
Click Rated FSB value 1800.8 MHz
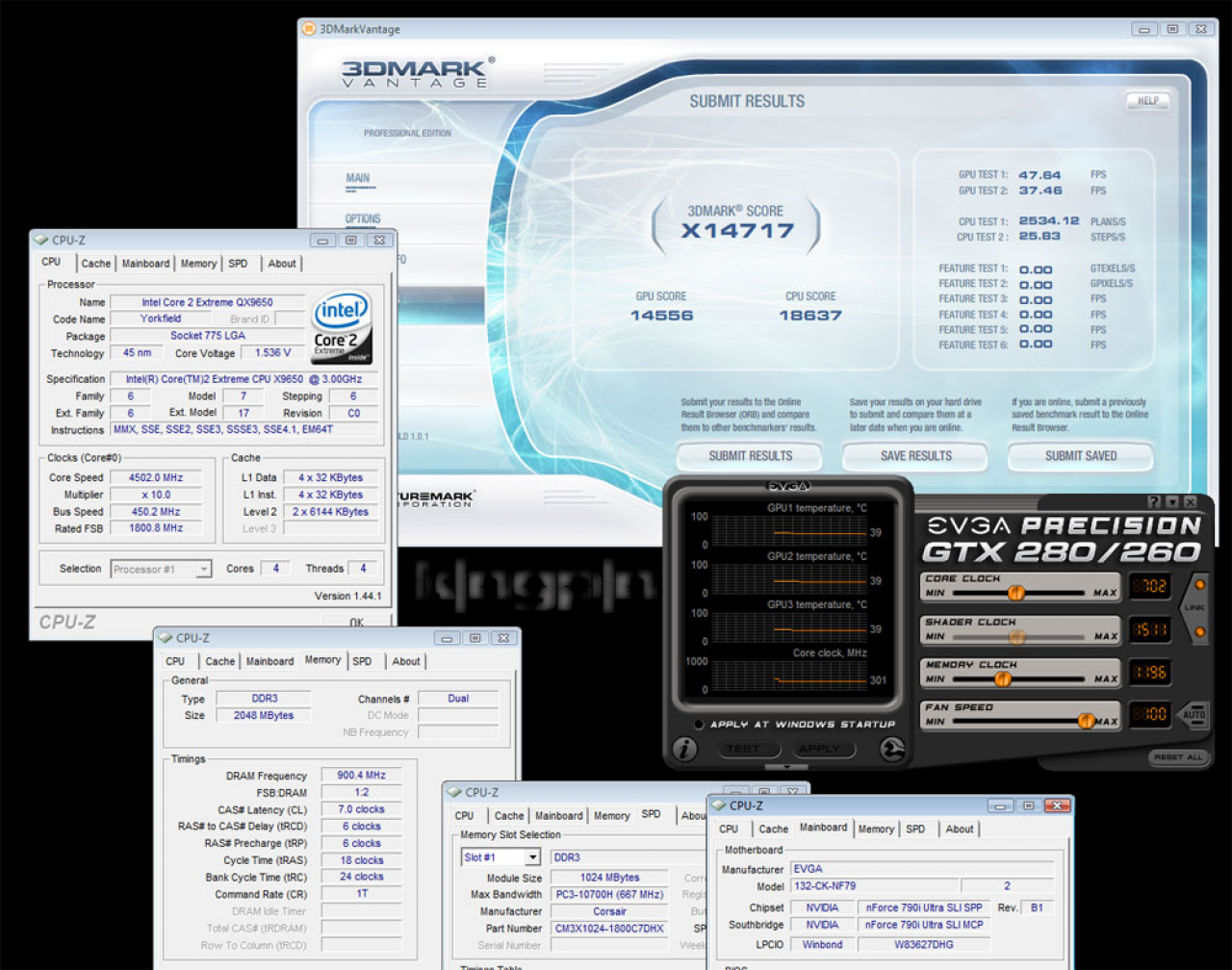[156, 528]
